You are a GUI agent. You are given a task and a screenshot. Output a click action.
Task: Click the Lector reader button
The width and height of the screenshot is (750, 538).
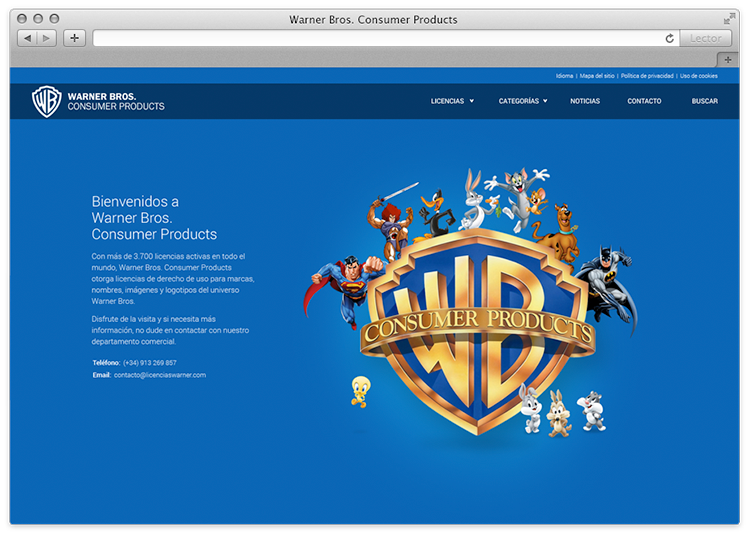tap(706, 38)
